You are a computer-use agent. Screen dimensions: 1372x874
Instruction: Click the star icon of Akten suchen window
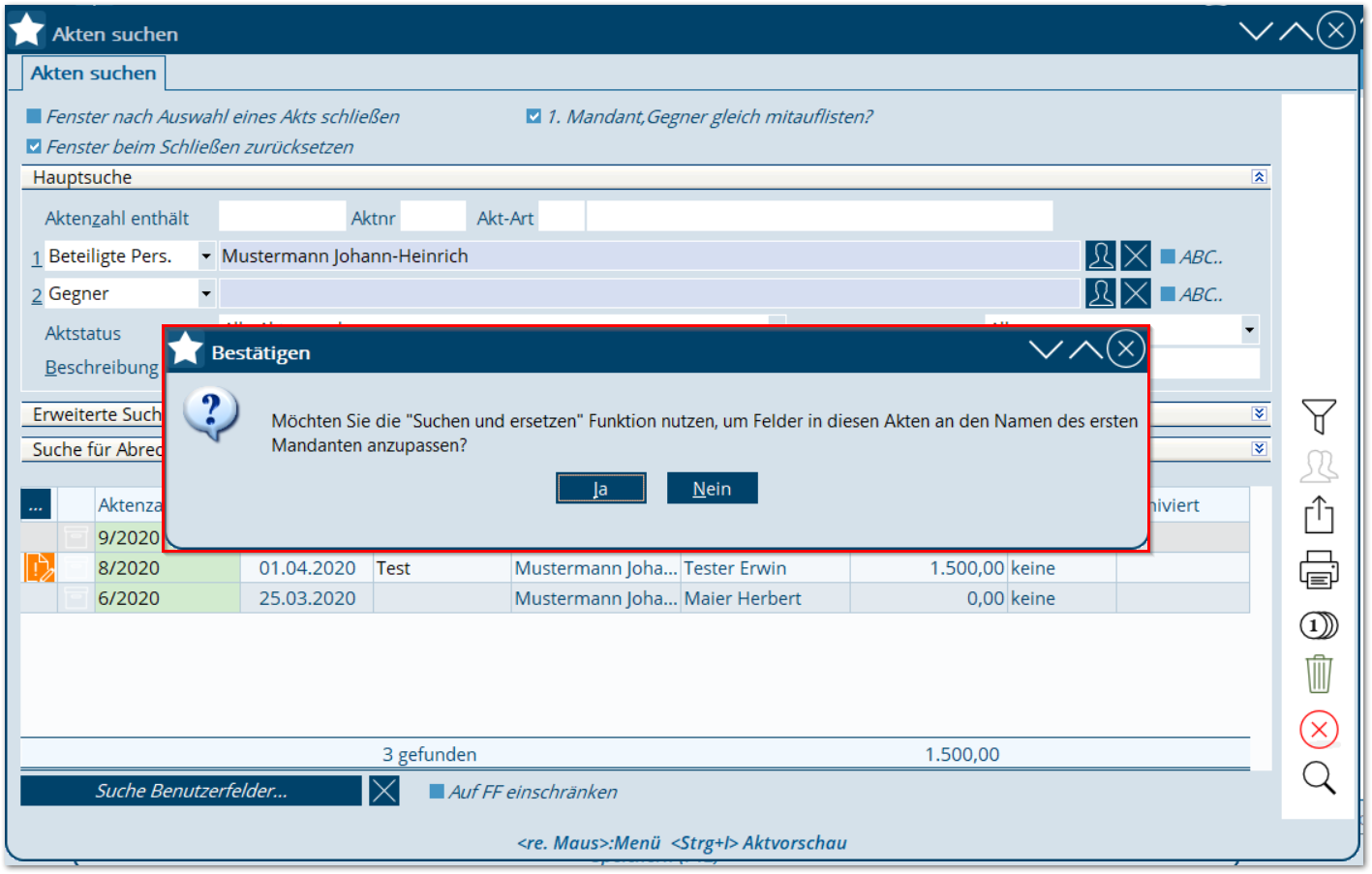[x=26, y=31]
